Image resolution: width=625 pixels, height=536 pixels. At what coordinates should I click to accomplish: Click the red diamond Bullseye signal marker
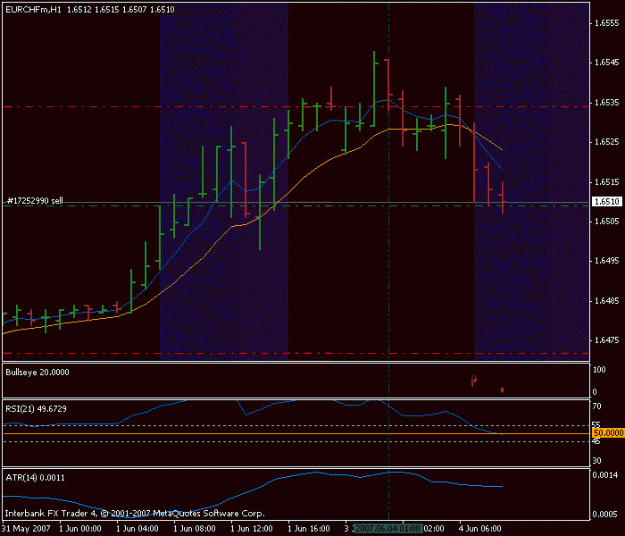click(x=502, y=390)
